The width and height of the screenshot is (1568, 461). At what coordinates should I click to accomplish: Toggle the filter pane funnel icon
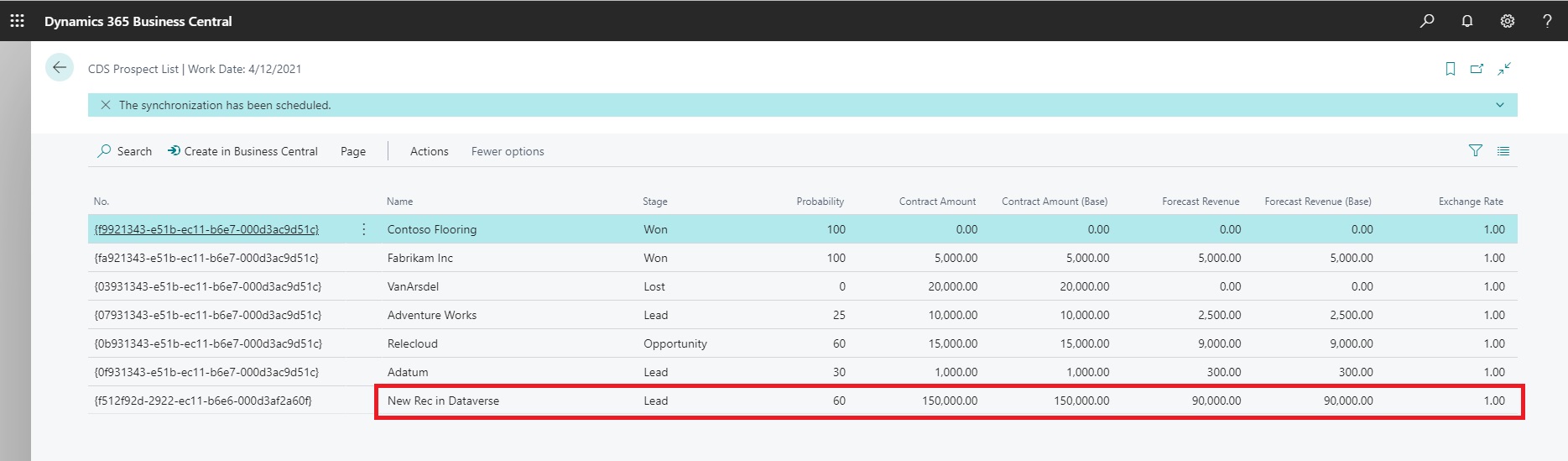coord(1475,151)
